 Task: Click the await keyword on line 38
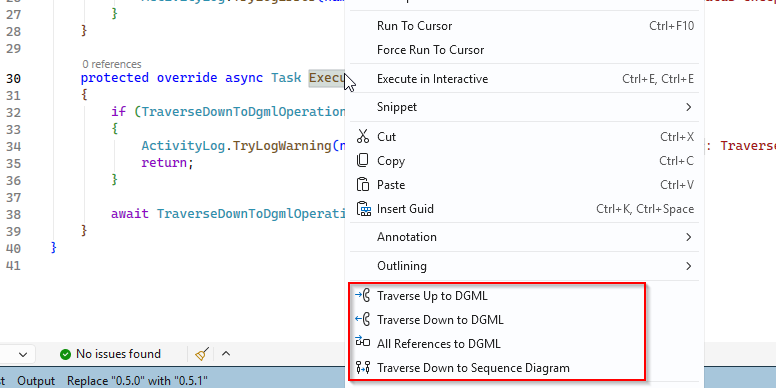pos(130,213)
